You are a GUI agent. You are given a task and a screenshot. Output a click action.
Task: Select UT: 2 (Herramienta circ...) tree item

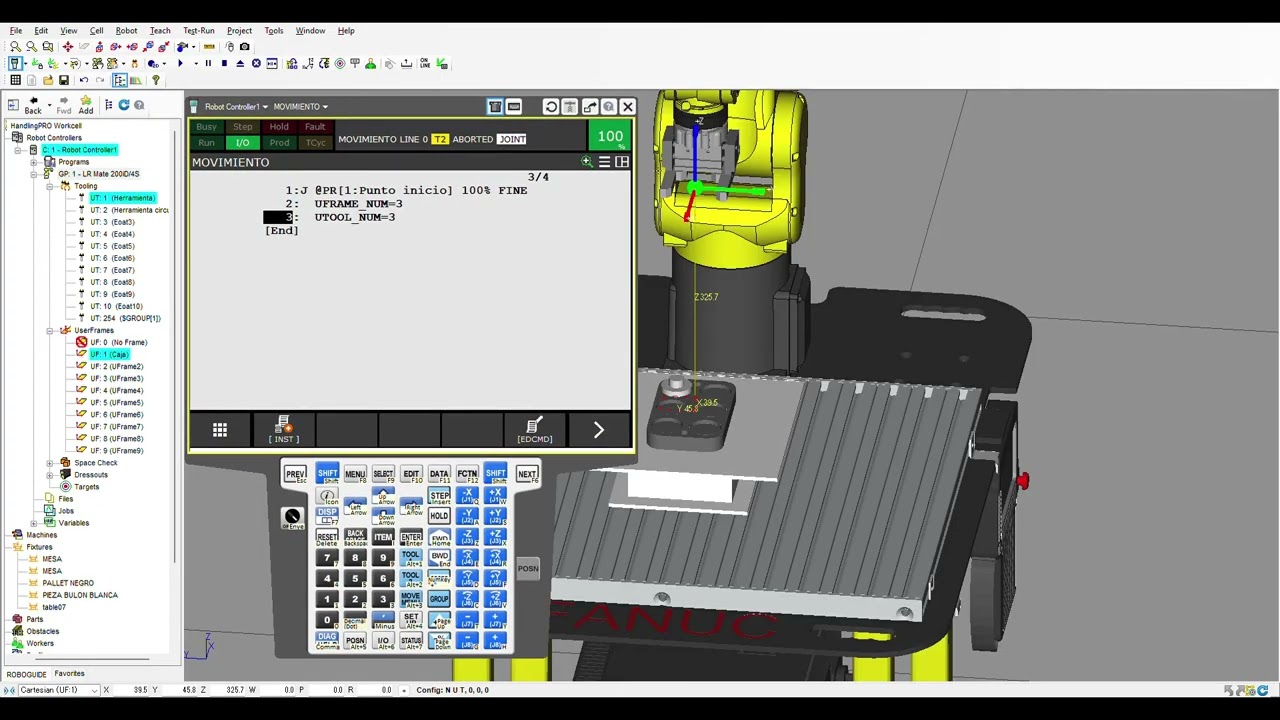[x=129, y=210]
